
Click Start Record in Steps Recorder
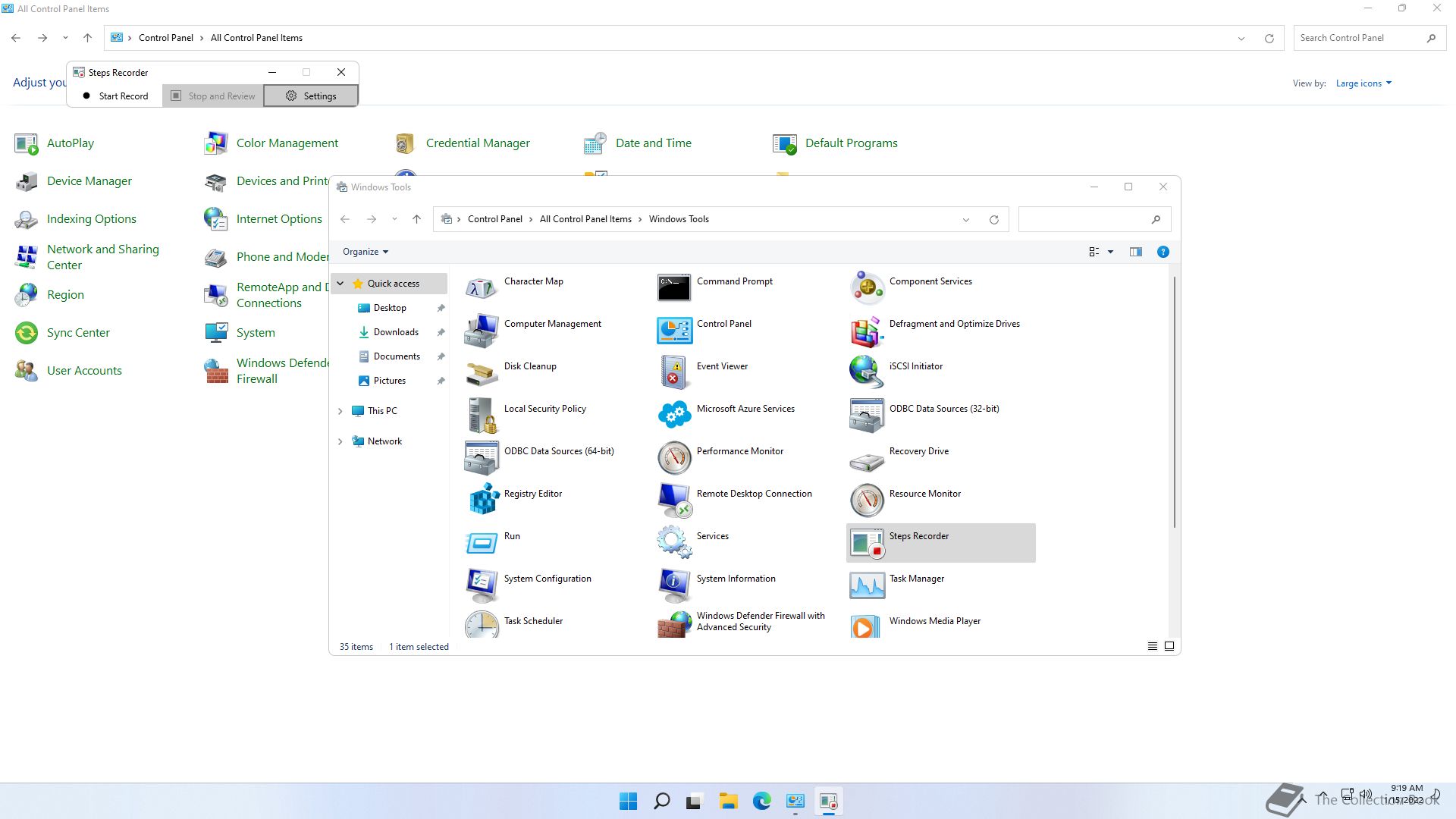click(x=115, y=96)
